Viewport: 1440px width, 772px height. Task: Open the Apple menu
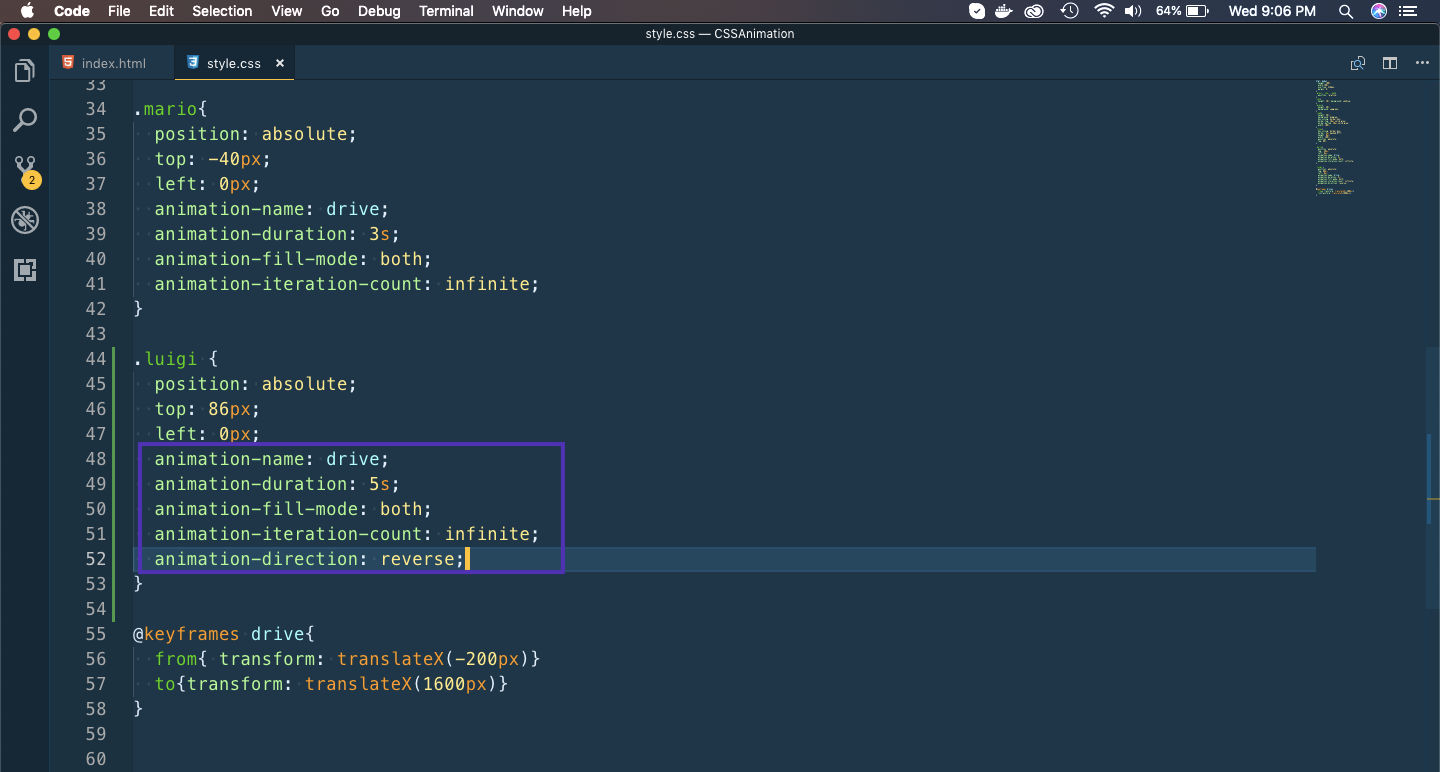click(x=27, y=11)
